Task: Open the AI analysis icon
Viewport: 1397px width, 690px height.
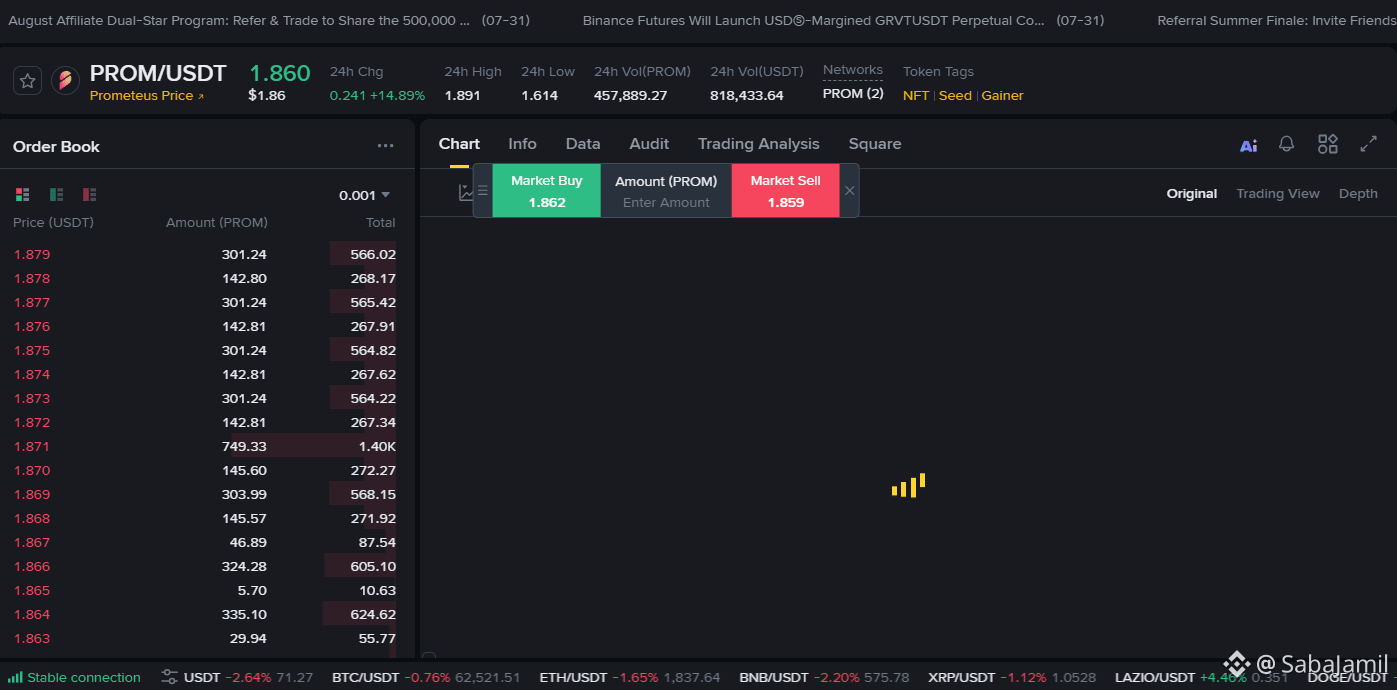Action: pyautogui.click(x=1248, y=145)
